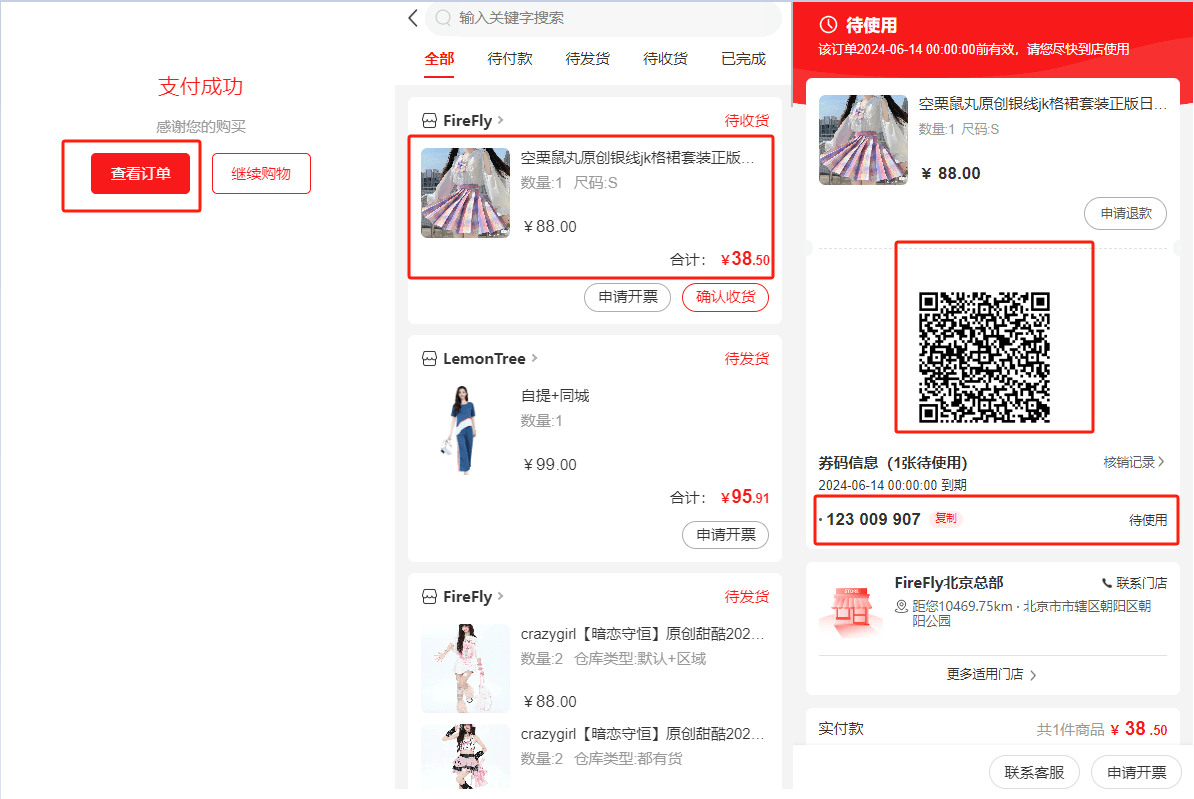Click the 待使用 status beside coupon code
Image resolution: width=1194 pixels, height=799 pixels.
1148,519
